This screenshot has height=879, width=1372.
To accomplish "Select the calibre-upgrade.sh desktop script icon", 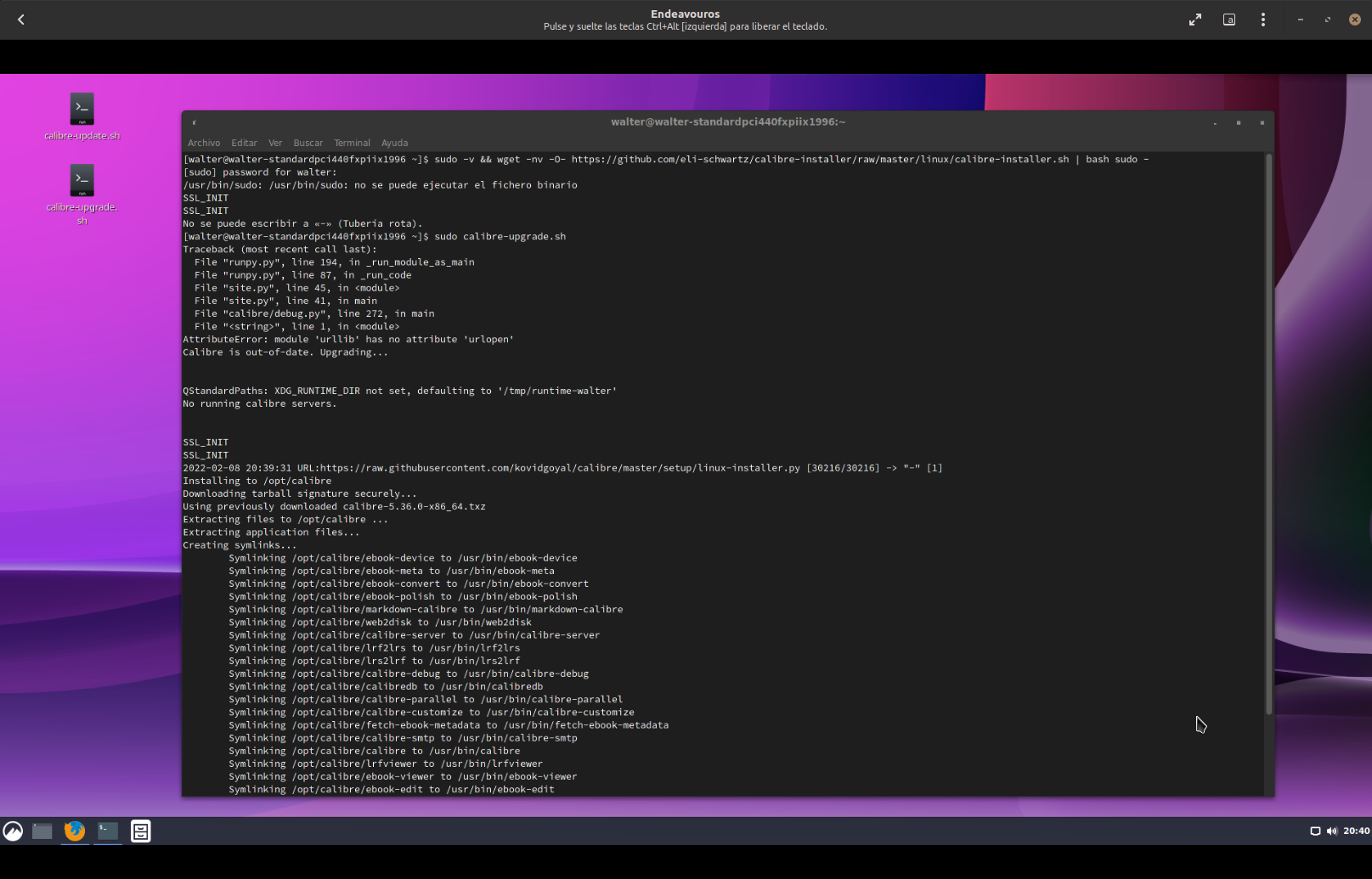I will click(x=82, y=194).
